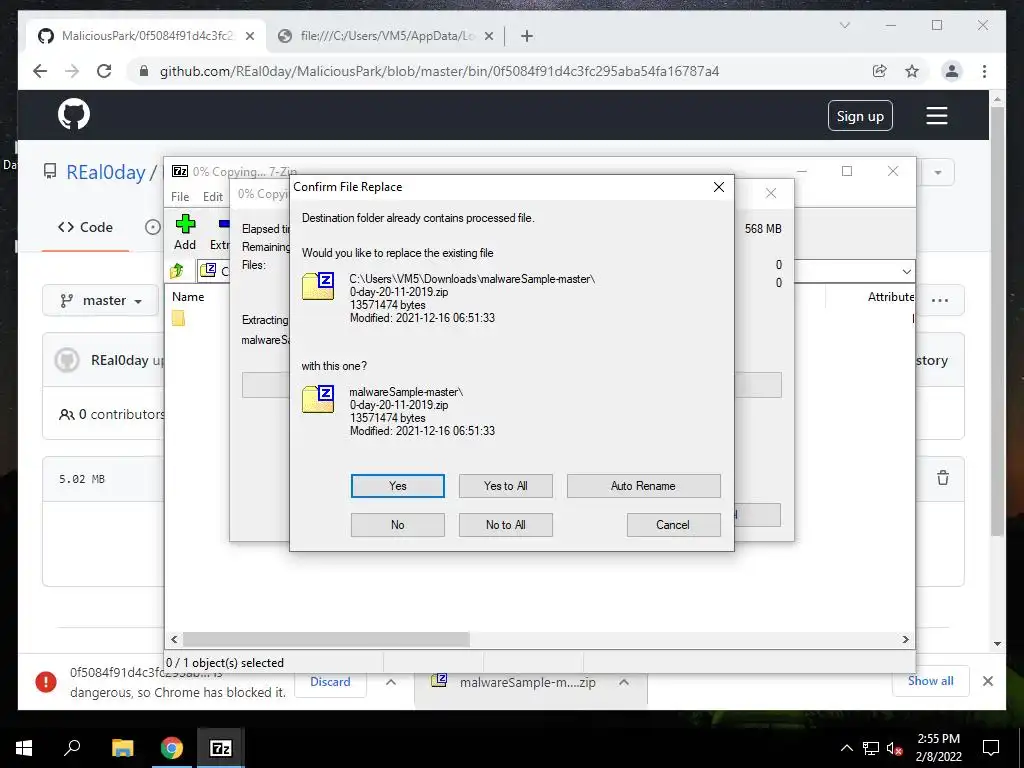The image size is (1024, 768).
Task: Close the 0% Copying progress window
Action: [771, 193]
